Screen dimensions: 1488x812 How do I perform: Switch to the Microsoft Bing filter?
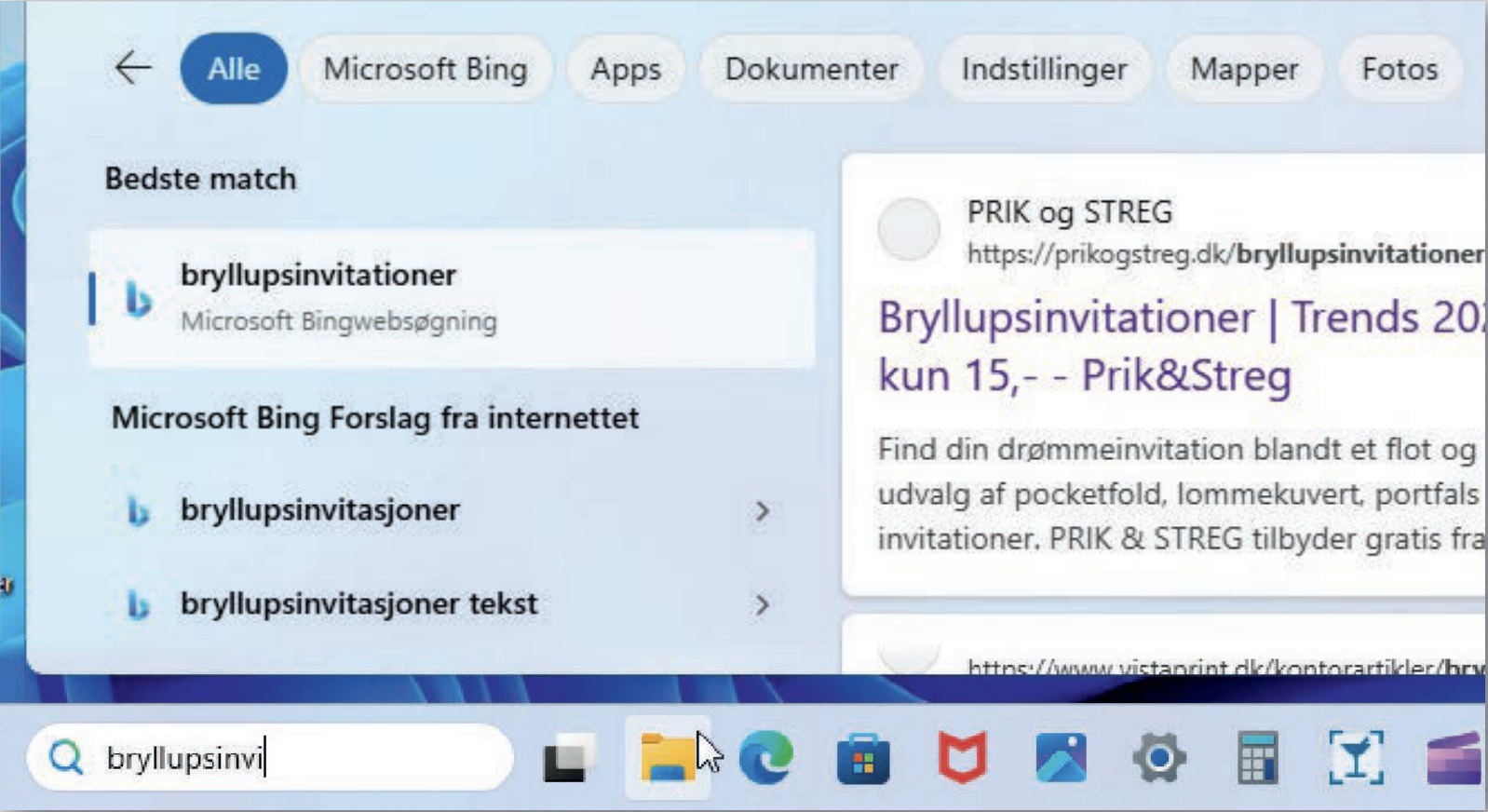(x=426, y=69)
